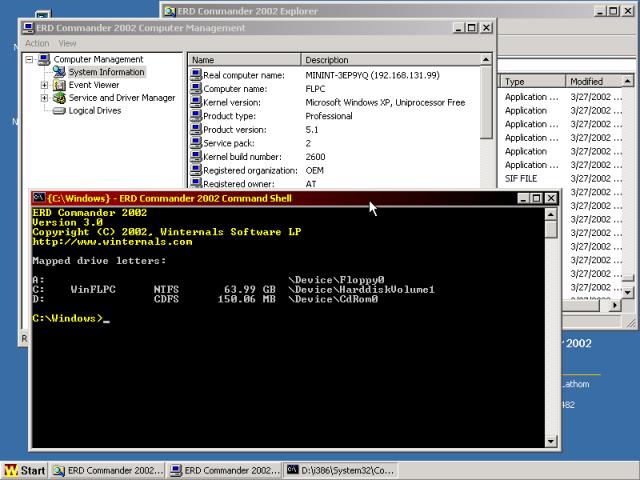Click the C:\Windows> command prompt line

[x=71, y=318]
